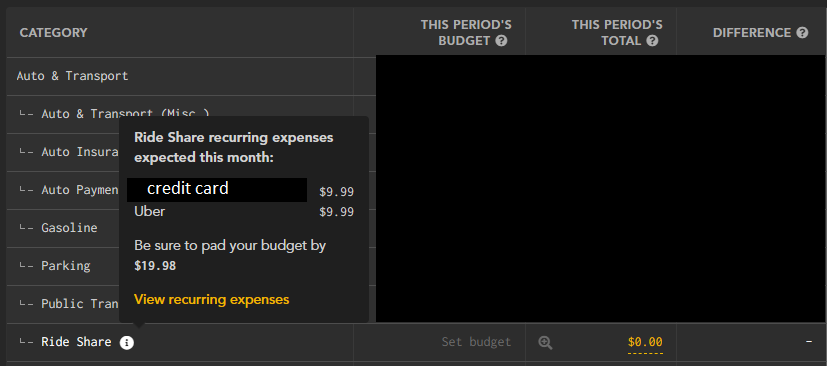The width and height of the screenshot is (827, 366).
Task: Click the $0.00 Ride Share total
Action: (x=645, y=342)
